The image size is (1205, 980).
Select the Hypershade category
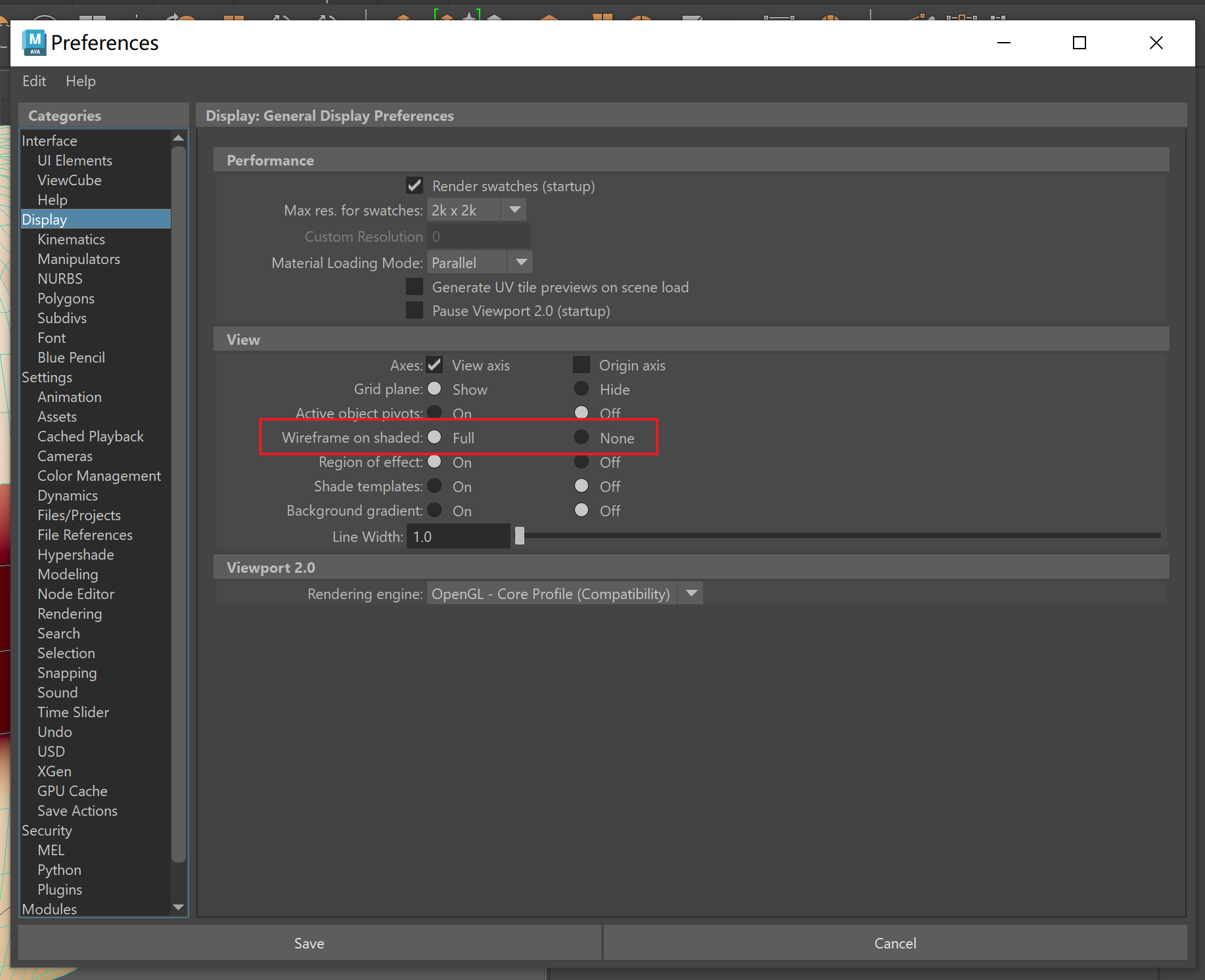click(76, 554)
